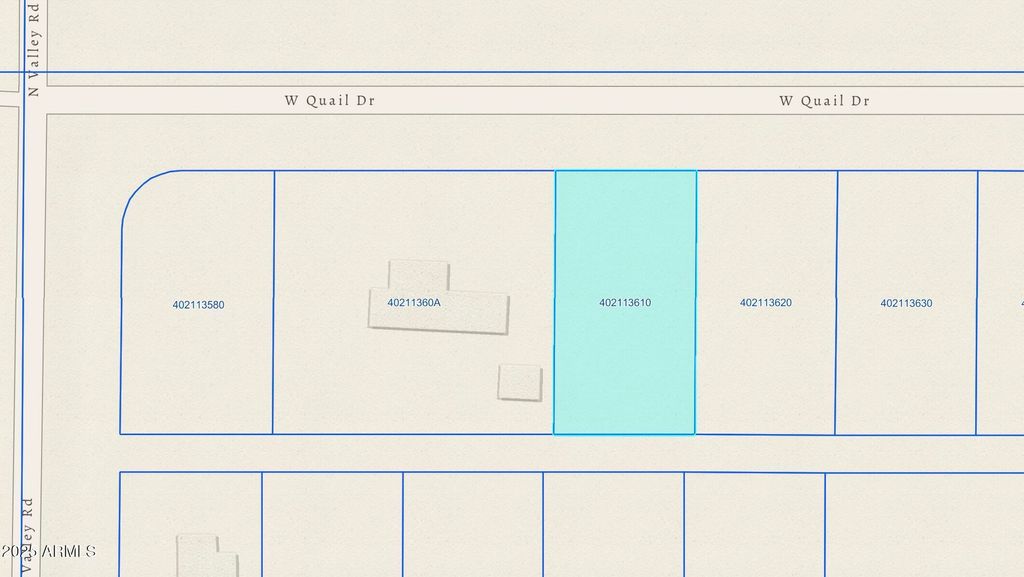
Task: Click the right W Quail Dr street label
Action: pyautogui.click(x=824, y=101)
